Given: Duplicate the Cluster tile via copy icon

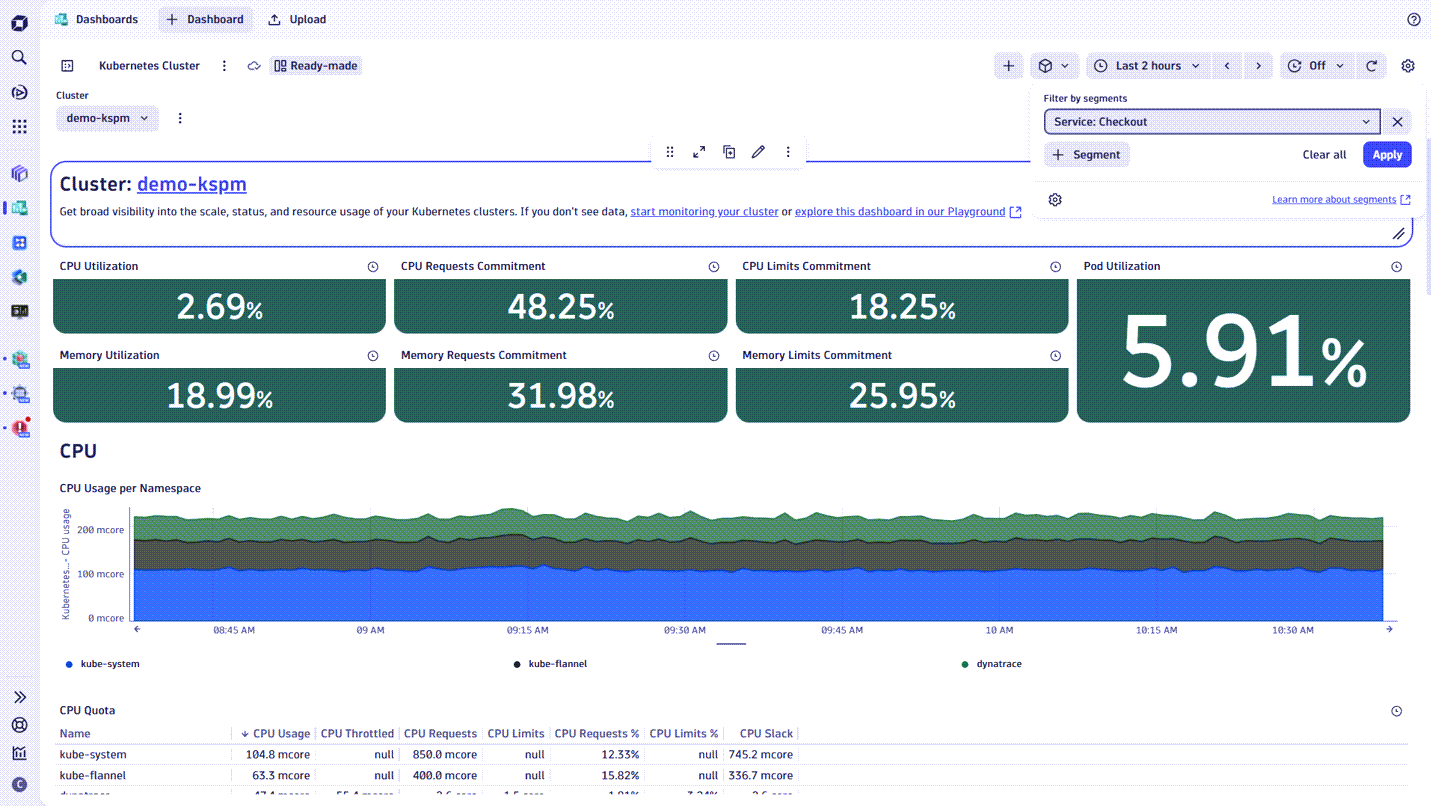Looking at the screenshot, I should (729, 151).
